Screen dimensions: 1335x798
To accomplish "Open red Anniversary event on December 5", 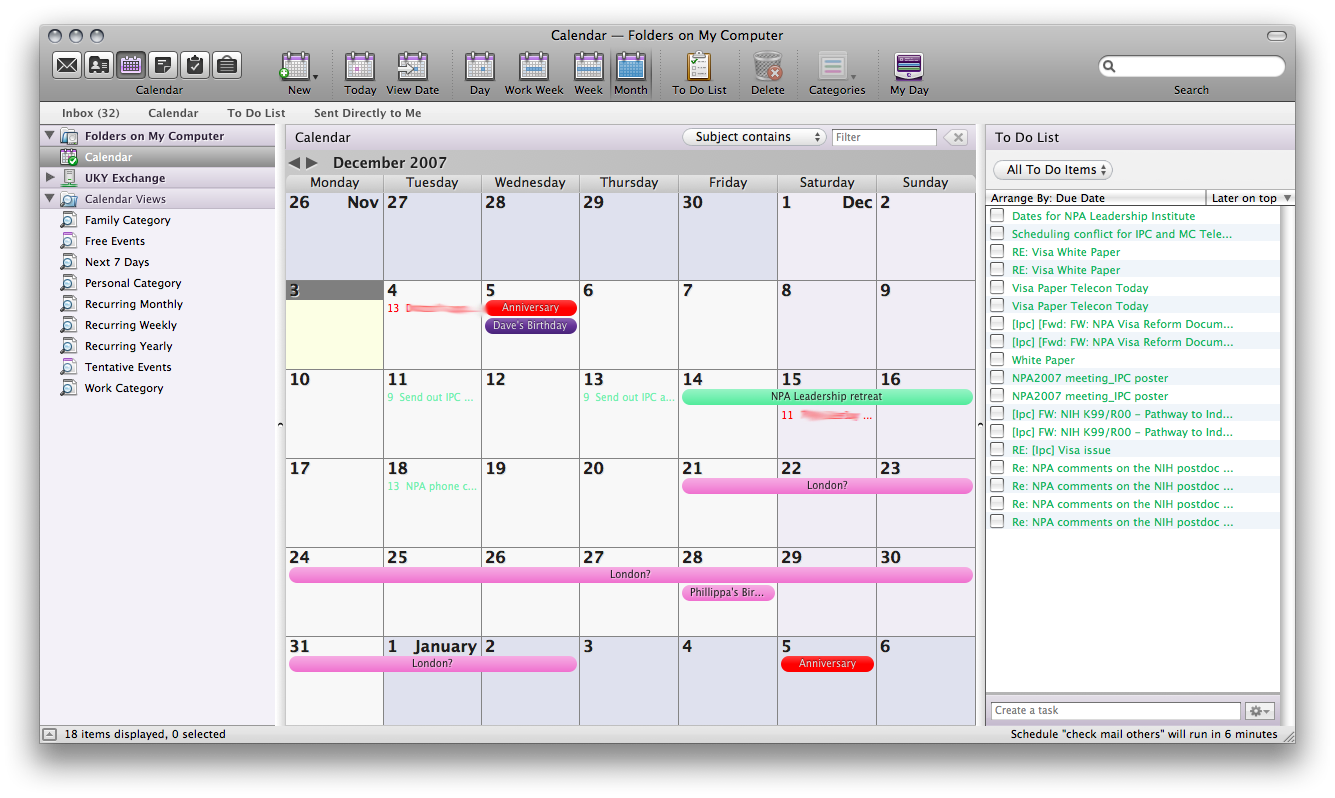I will [531, 308].
